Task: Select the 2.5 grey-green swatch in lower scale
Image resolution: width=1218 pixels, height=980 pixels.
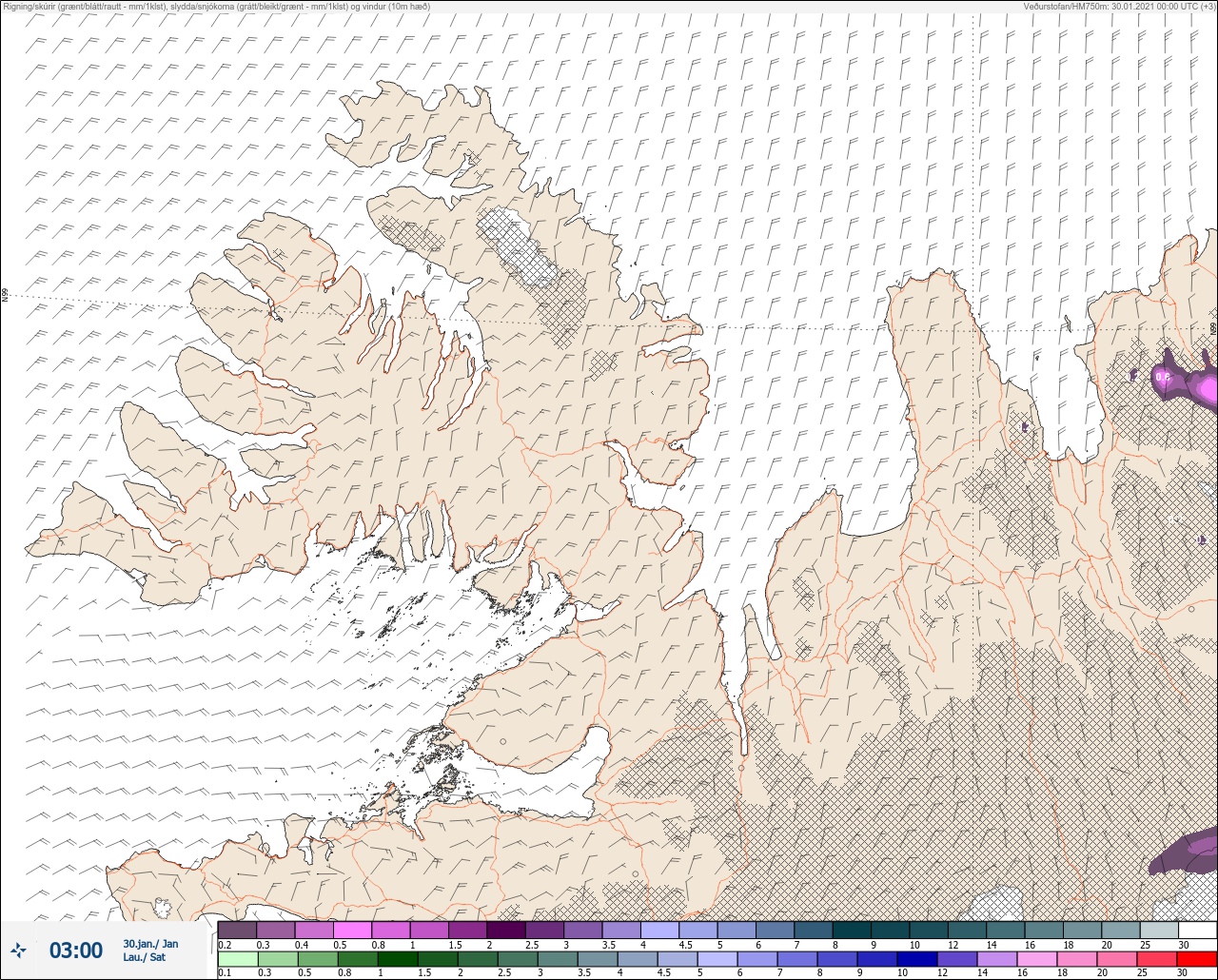Action: click(518, 958)
